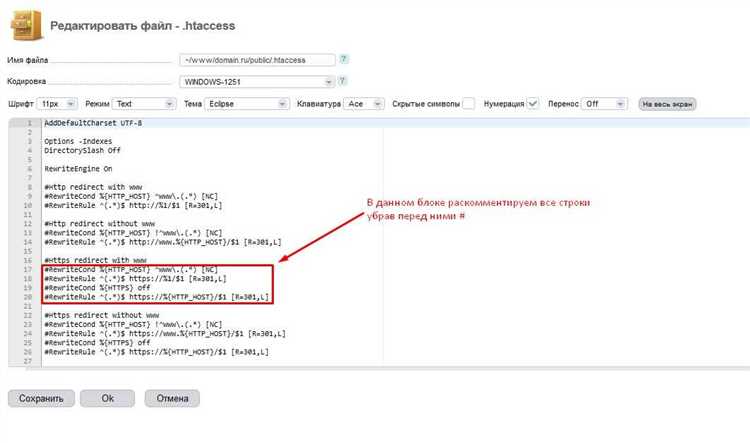This screenshot has width=750, height=443.
Task: Click line 14 RewriteRule http://www text
Action: [163, 242]
